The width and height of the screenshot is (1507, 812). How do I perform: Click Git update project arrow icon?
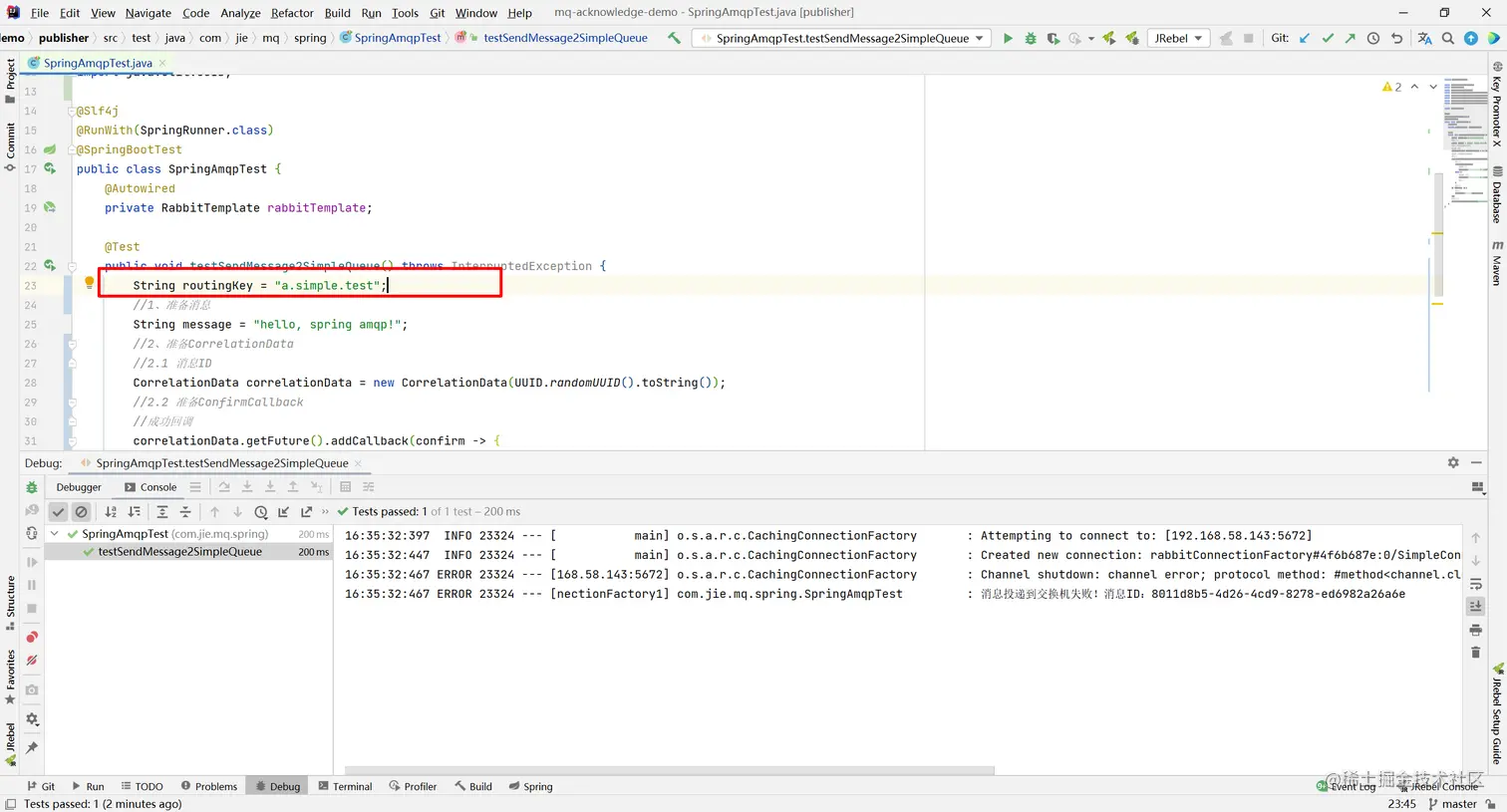click(1305, 38)
